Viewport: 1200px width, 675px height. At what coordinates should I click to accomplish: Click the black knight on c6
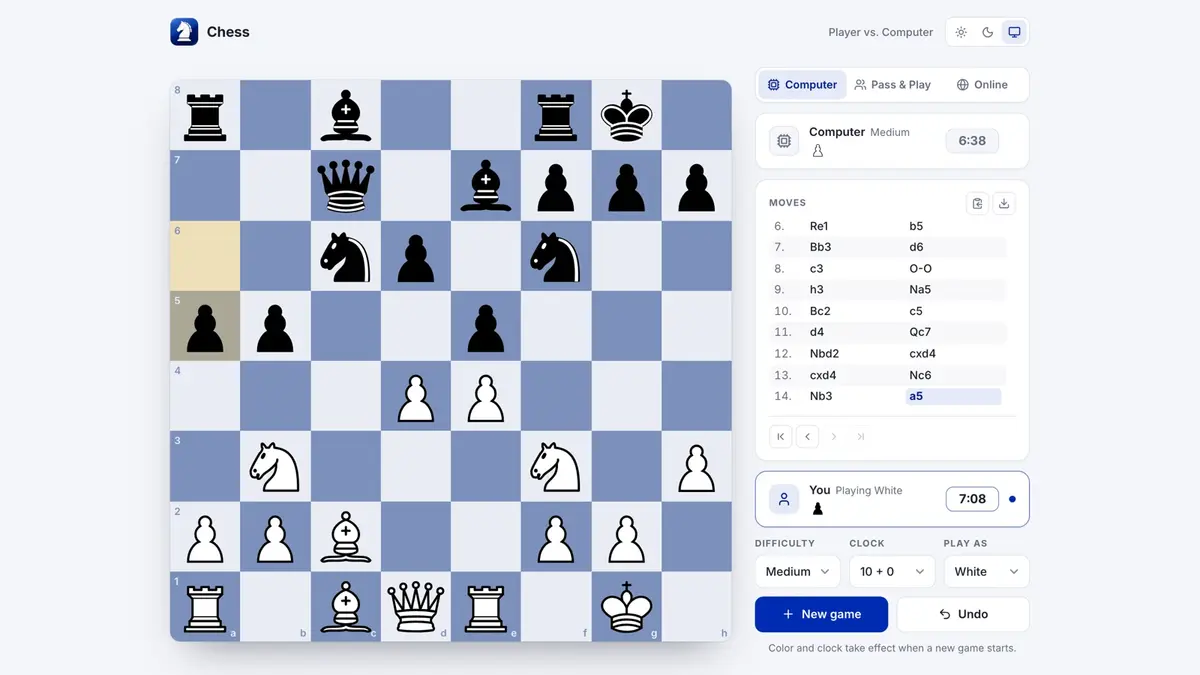point(346,256)
